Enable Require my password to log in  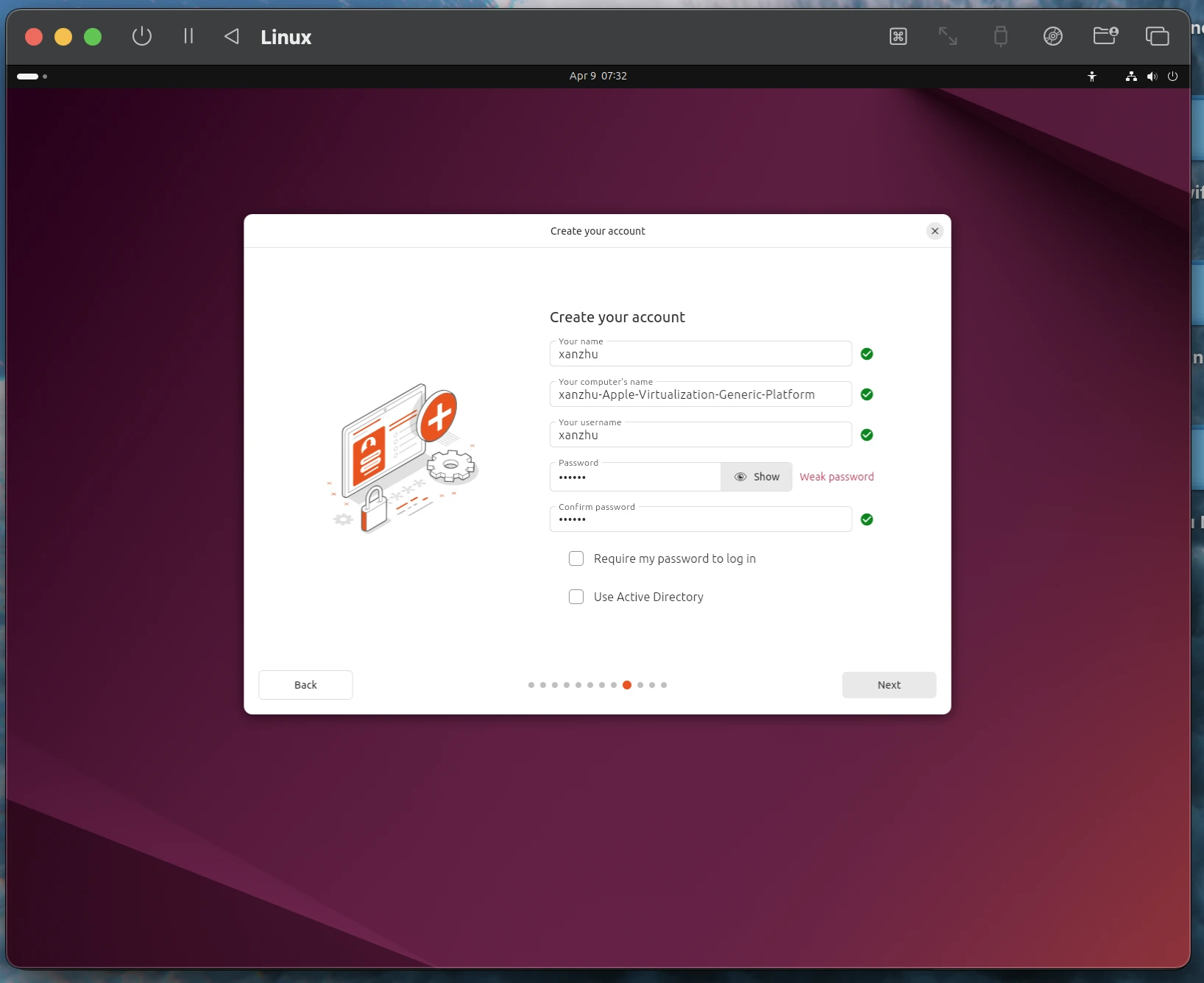(x=576, y=558)
